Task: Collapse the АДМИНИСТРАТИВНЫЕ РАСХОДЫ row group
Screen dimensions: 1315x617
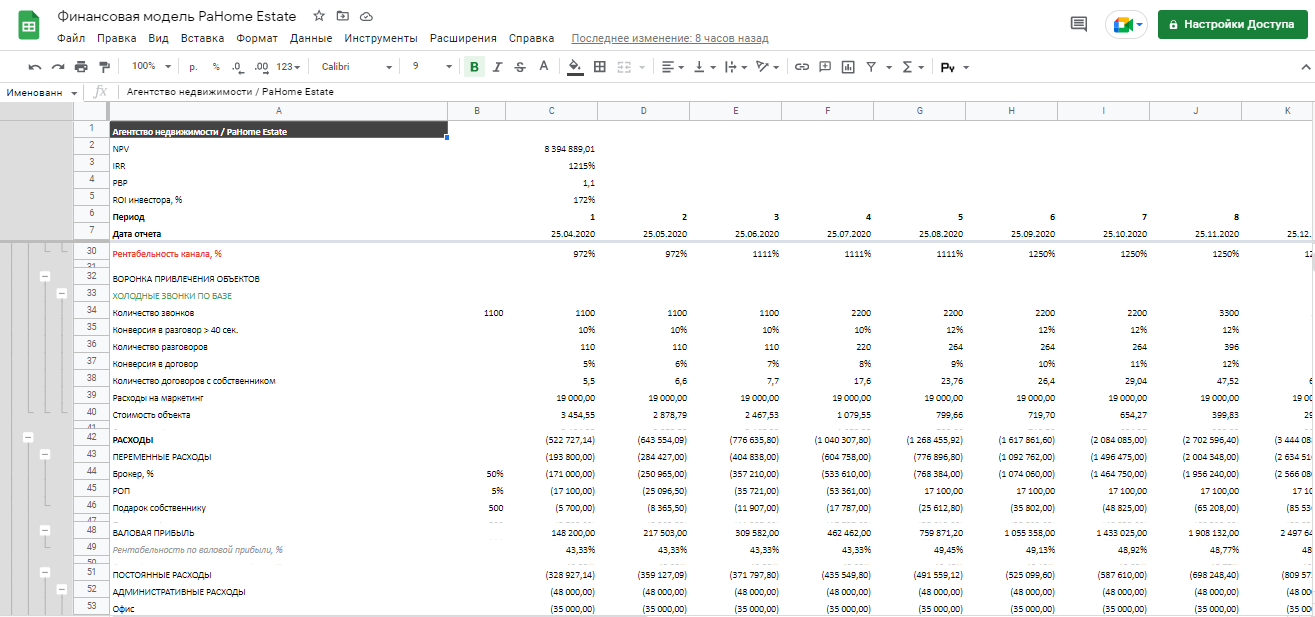Action: [x=61, y=588]
